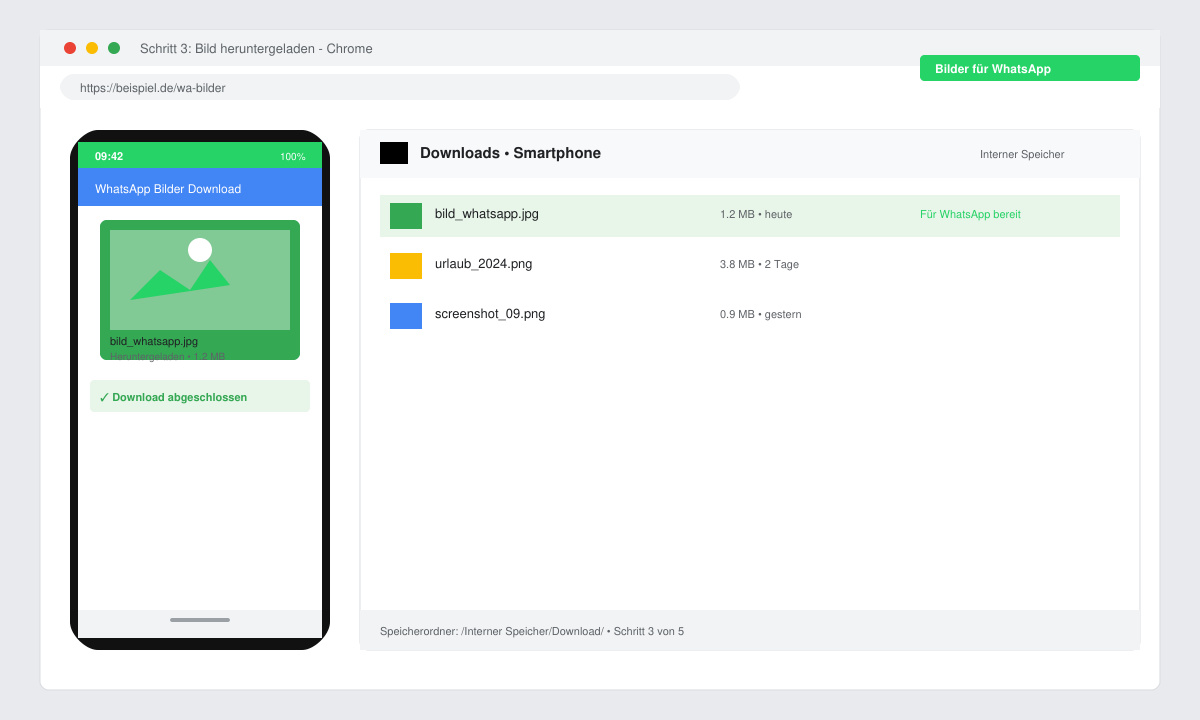The image size is (1200, 720).
Task: Tap the Download abgeschlossen banner
Action: [200, 396]
